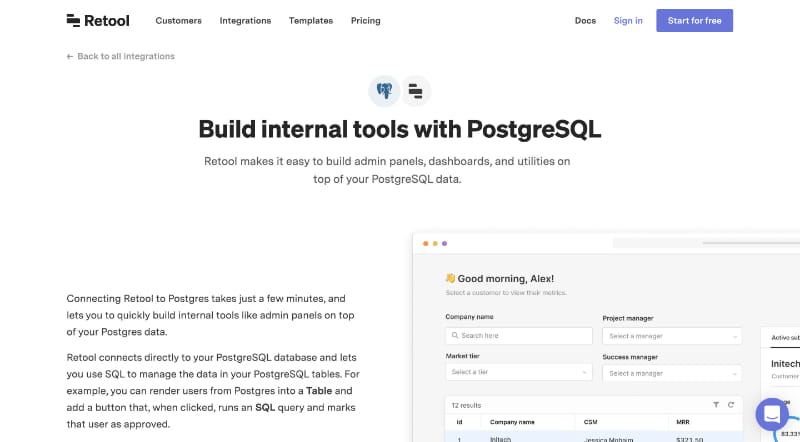The image size is (800, 442).
Task: Expand the Project manager dropdown
Action: click(672, 336)
